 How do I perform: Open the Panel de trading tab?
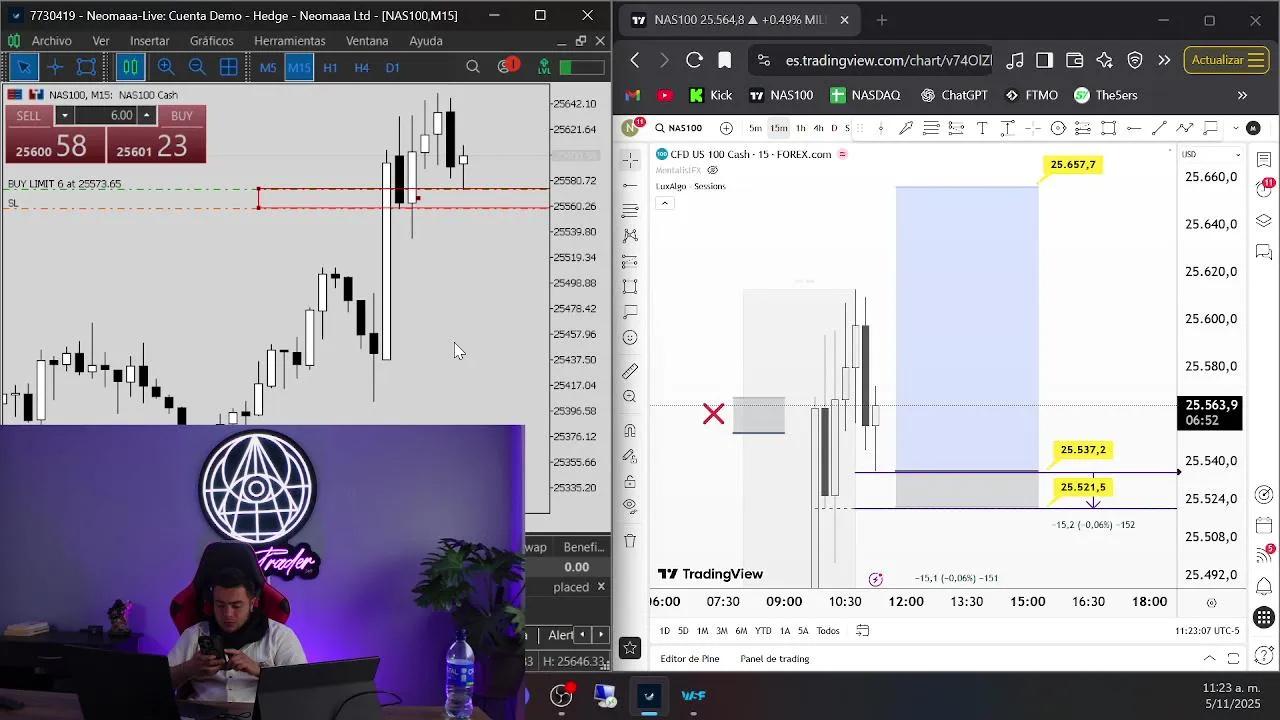click(x=775, y=659)
